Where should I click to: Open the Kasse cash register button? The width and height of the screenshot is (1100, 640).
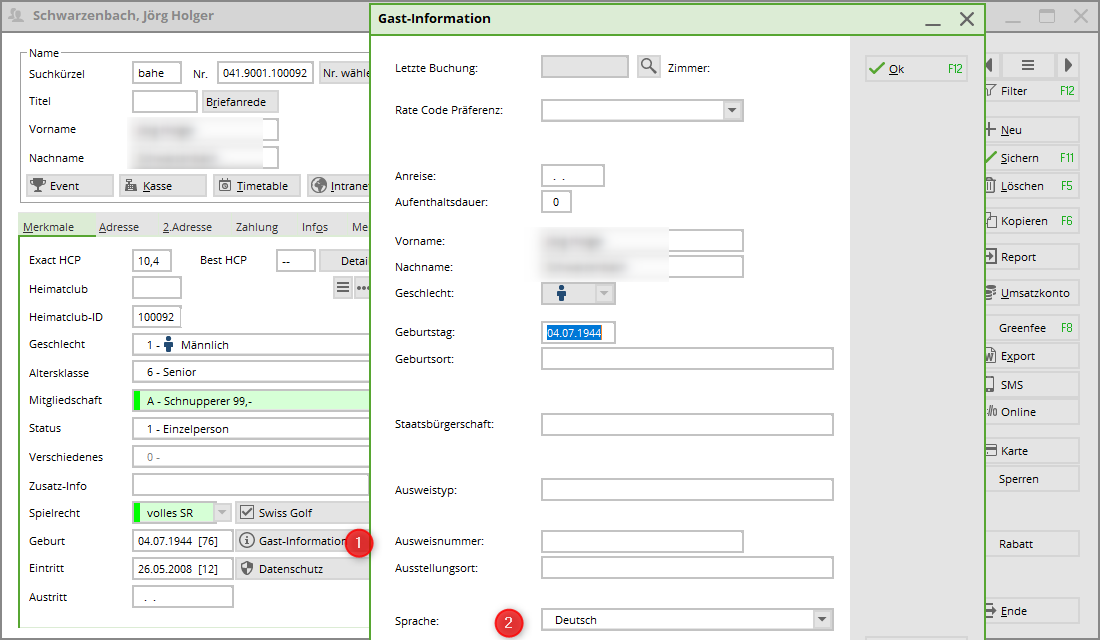click(162, 186)
